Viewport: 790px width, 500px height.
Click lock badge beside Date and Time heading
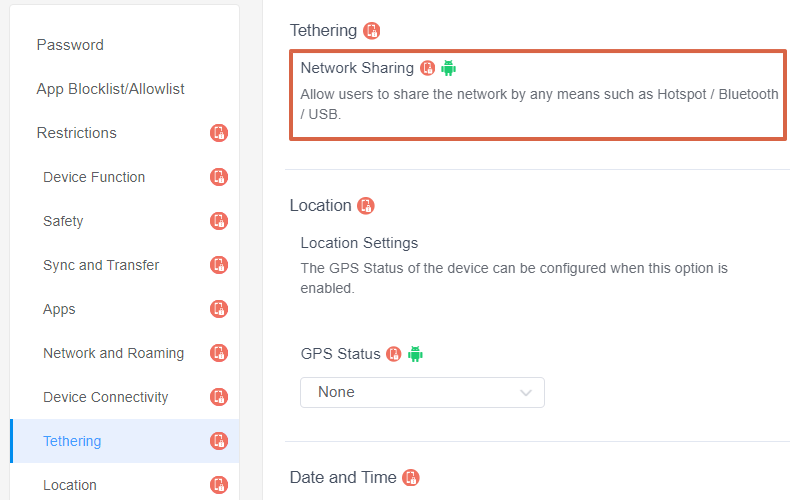click(411, 477)
